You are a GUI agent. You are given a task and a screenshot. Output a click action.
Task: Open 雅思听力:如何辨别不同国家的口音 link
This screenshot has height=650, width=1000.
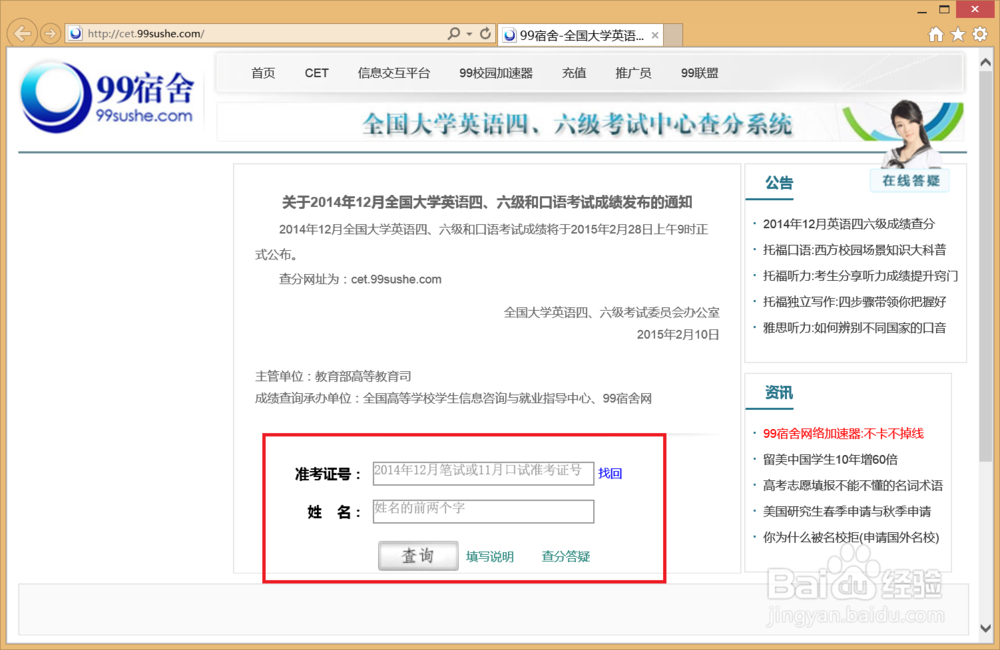click(x=854, y=328)
